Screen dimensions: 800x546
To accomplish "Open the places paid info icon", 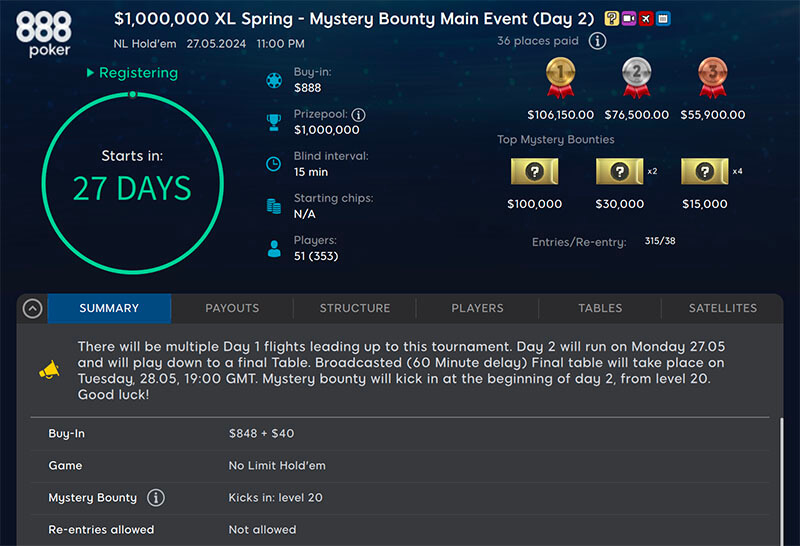I will (x=597, y=41).
